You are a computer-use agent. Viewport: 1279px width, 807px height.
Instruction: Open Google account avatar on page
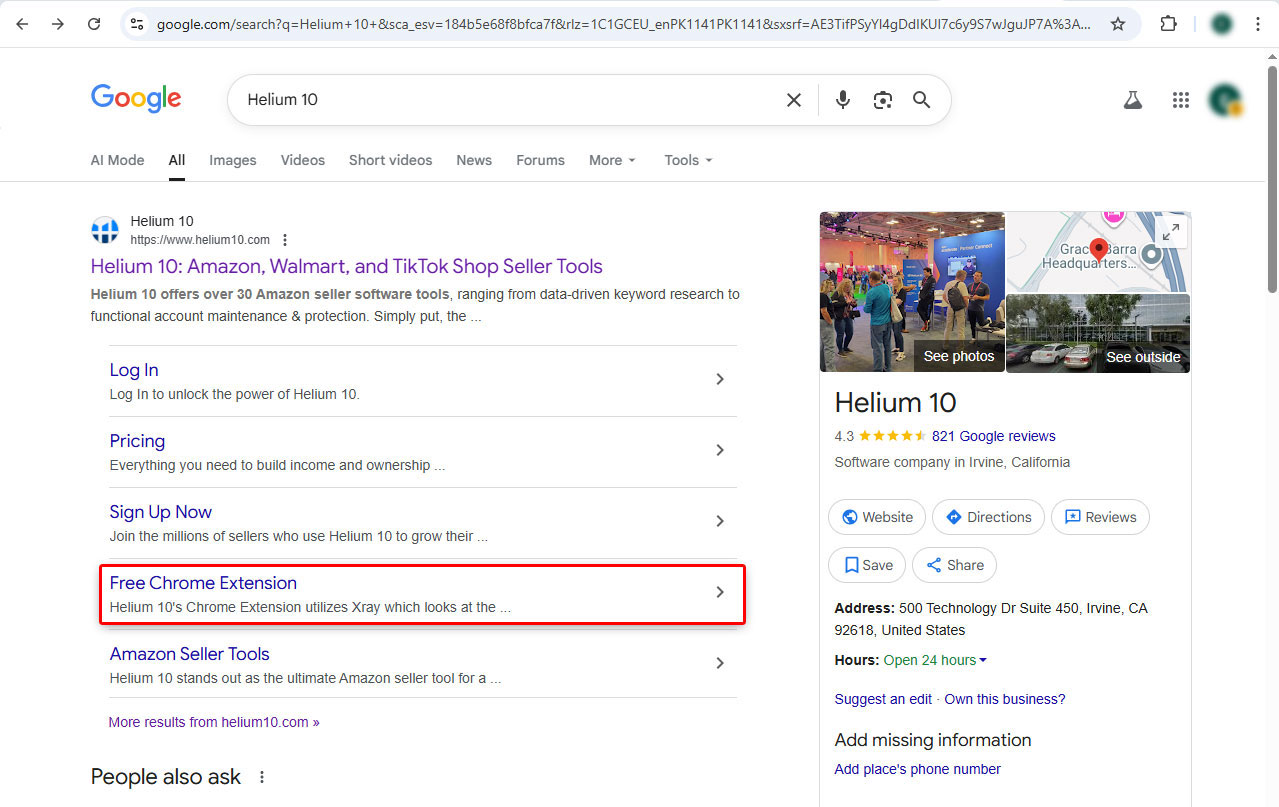pyautogui.click(x=1225, y=100)
